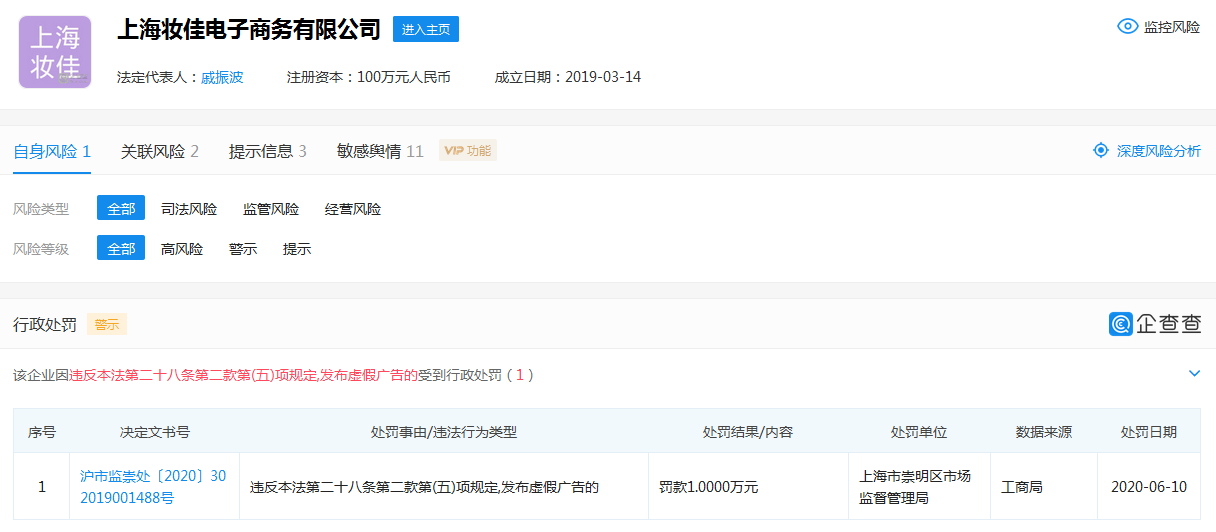Click the 上海妆佳 company logo thumbnail
Viewport: 1216px width, 532px height.
click(55, 52)
